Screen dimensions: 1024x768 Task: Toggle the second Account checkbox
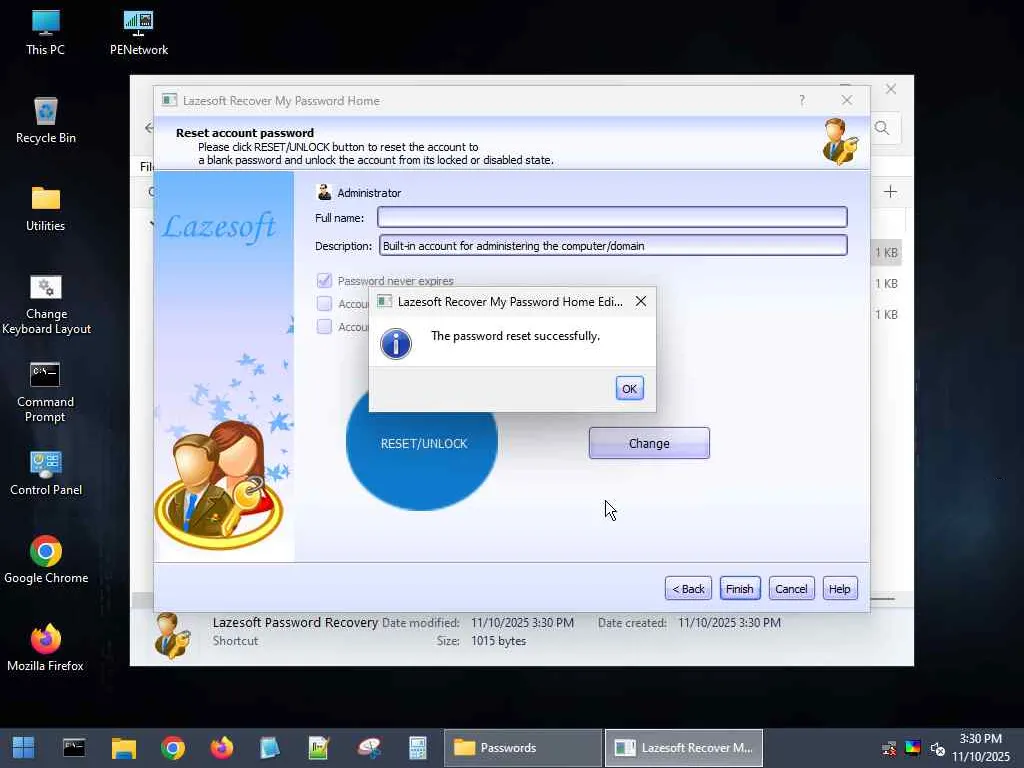(x=324, y=304)
